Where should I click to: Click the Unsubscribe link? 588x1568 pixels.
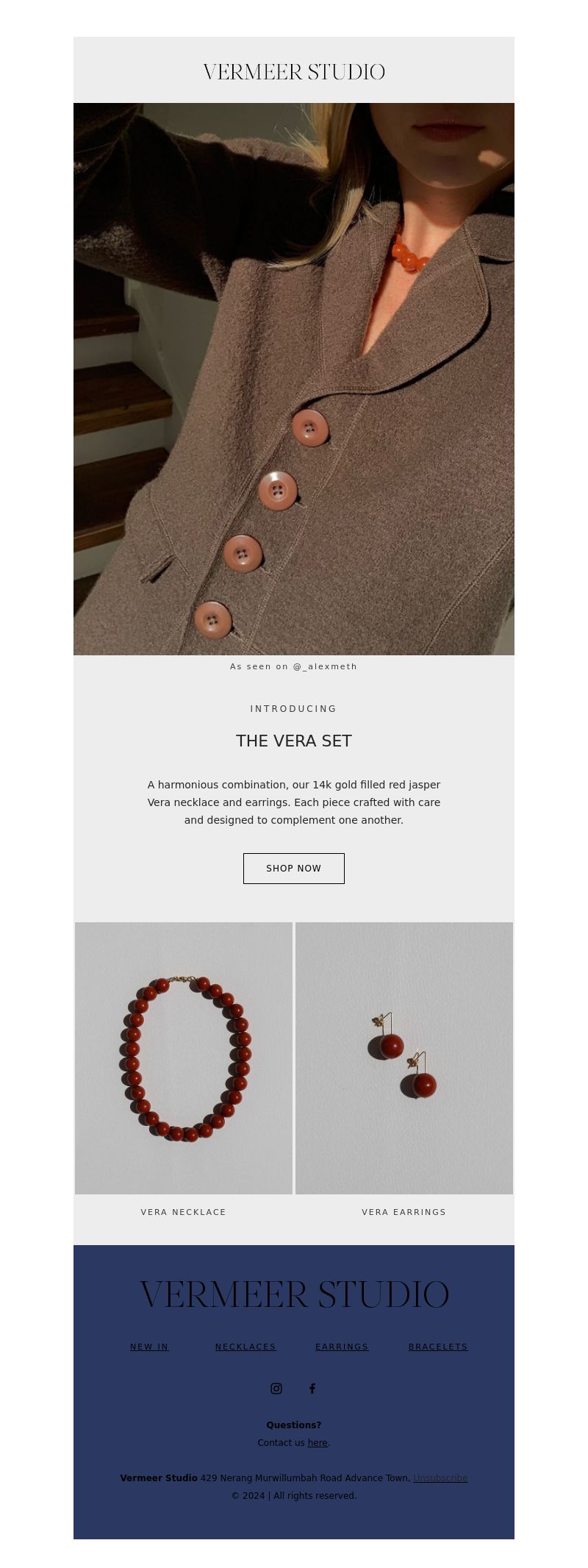tap(440, 1478)
